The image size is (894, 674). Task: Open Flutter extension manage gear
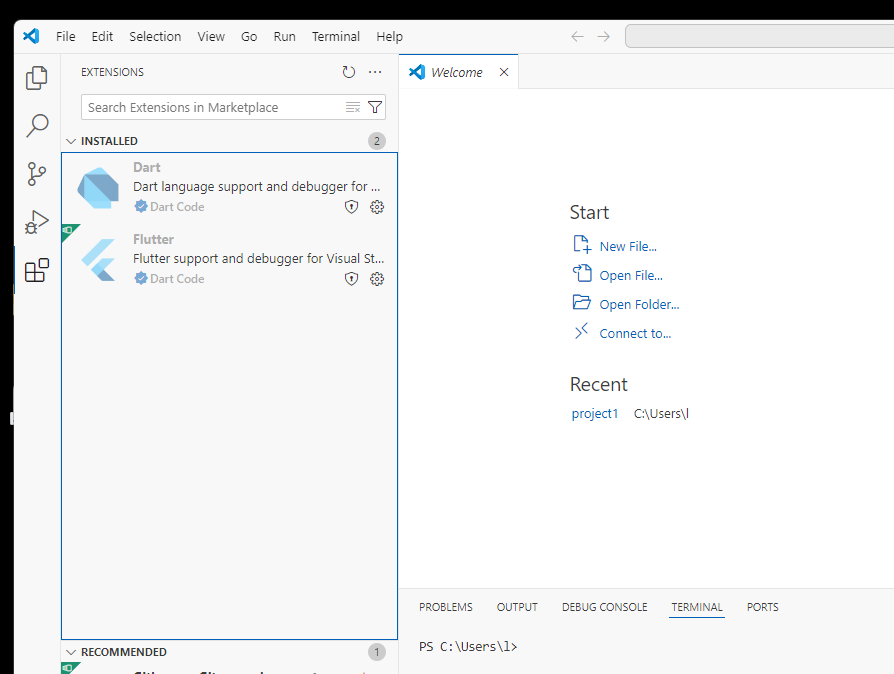pyautogui.click(x=377, y=278)
